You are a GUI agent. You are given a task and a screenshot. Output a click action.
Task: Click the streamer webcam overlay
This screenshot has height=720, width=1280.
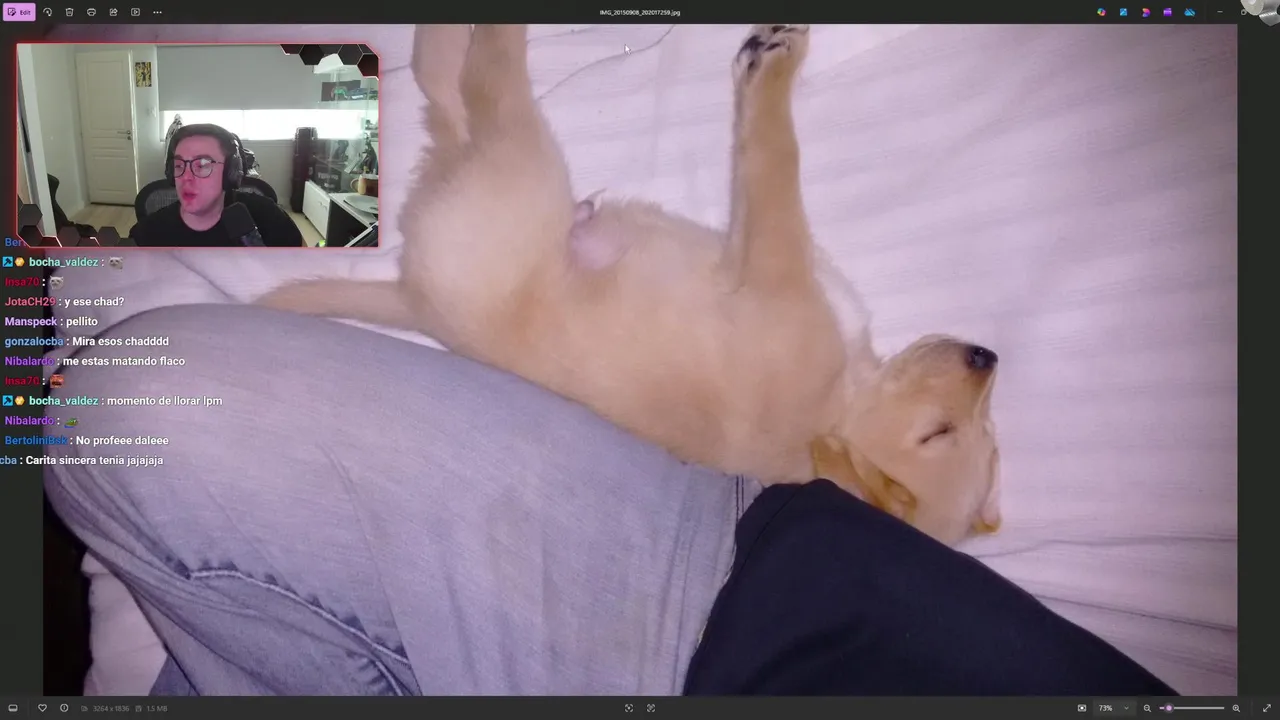point(198,145)
